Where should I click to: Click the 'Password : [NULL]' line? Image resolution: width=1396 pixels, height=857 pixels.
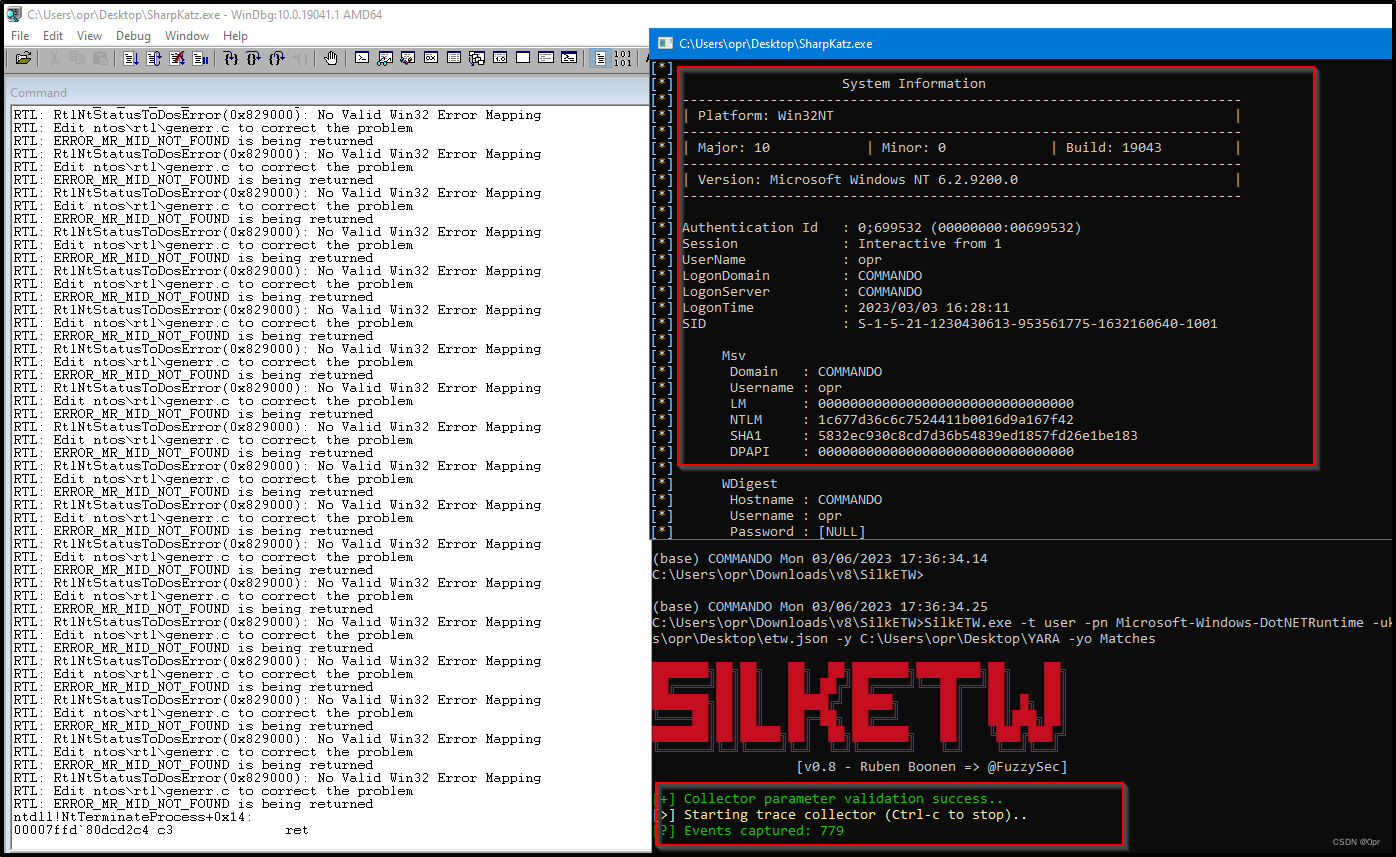(x=797, y=531)
